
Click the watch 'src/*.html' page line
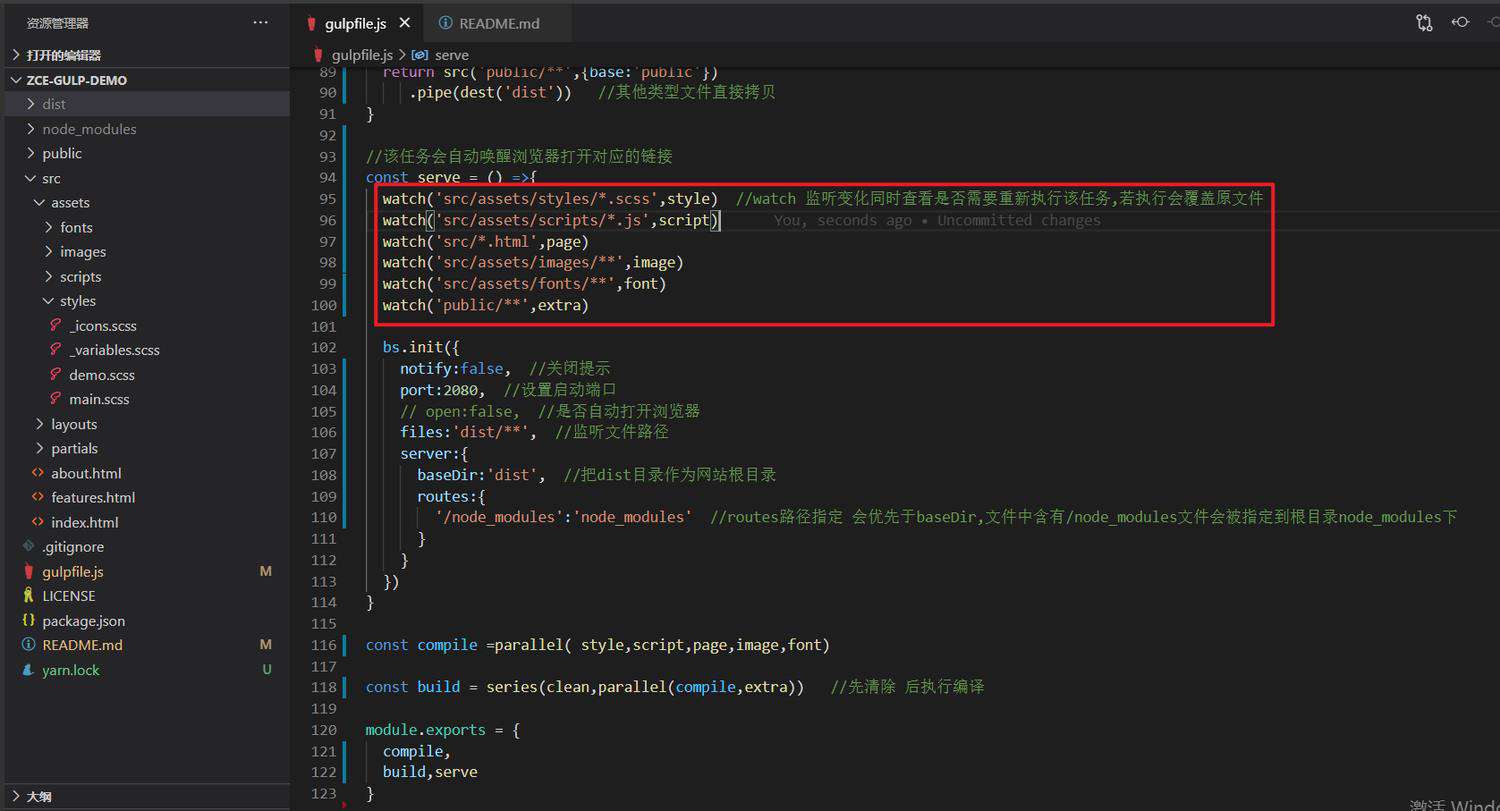(x=486, y=242)
